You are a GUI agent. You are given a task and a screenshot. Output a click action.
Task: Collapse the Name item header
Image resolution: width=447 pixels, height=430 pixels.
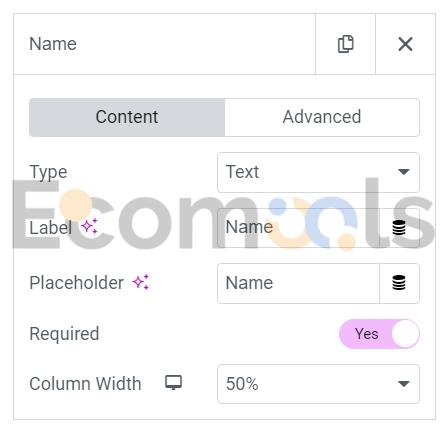tap(164, 44)
